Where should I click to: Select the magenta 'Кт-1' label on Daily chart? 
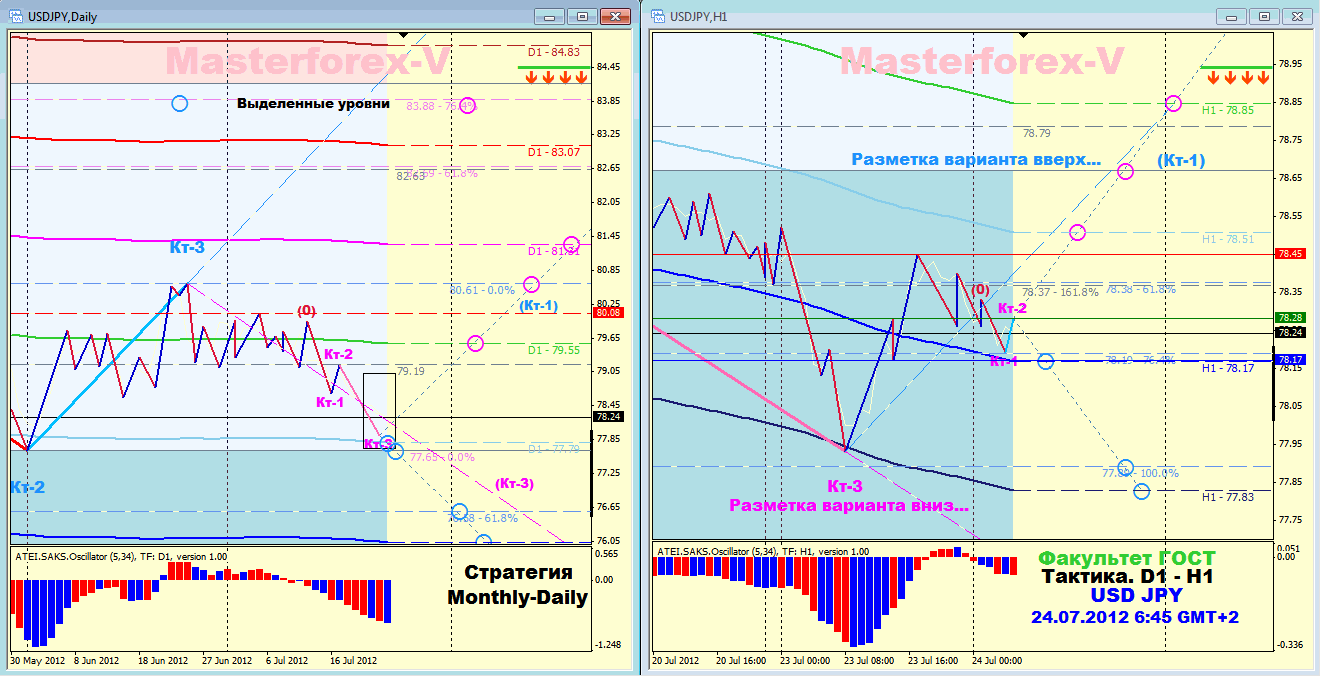click(x=330, y=402)
